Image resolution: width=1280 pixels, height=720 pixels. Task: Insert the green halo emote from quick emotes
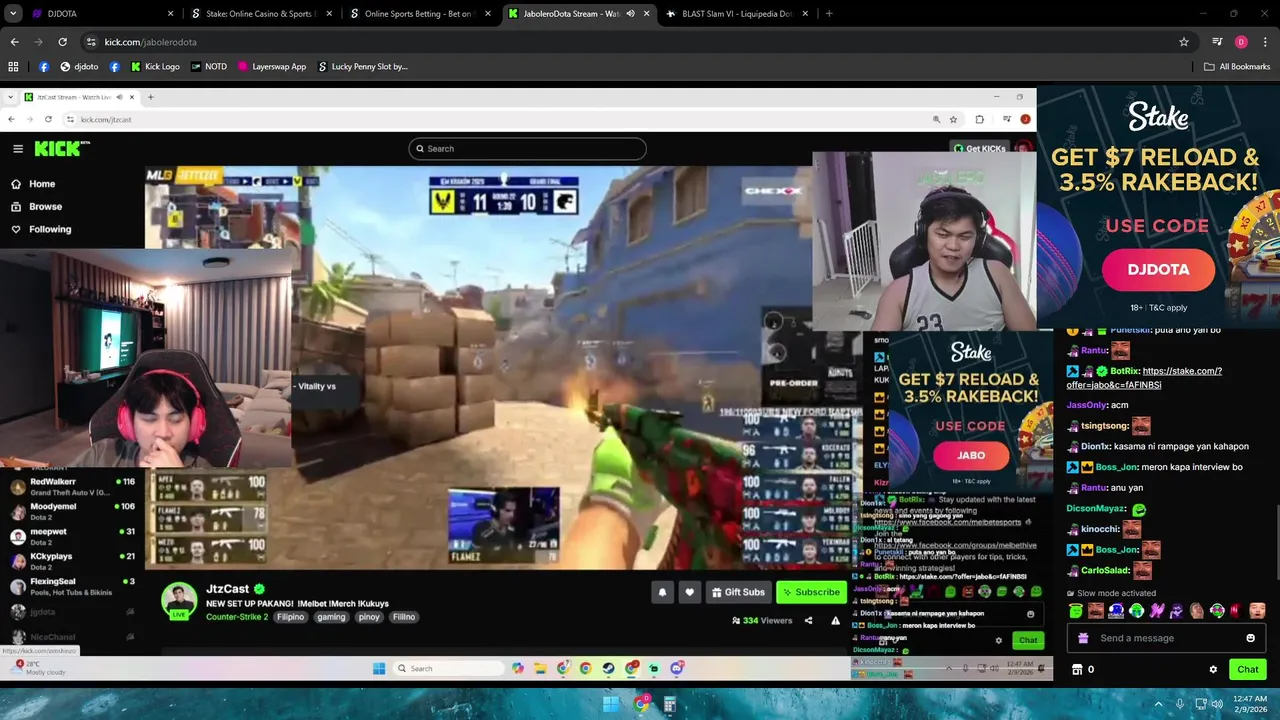pyautogui.click(x=1076, y=611)
